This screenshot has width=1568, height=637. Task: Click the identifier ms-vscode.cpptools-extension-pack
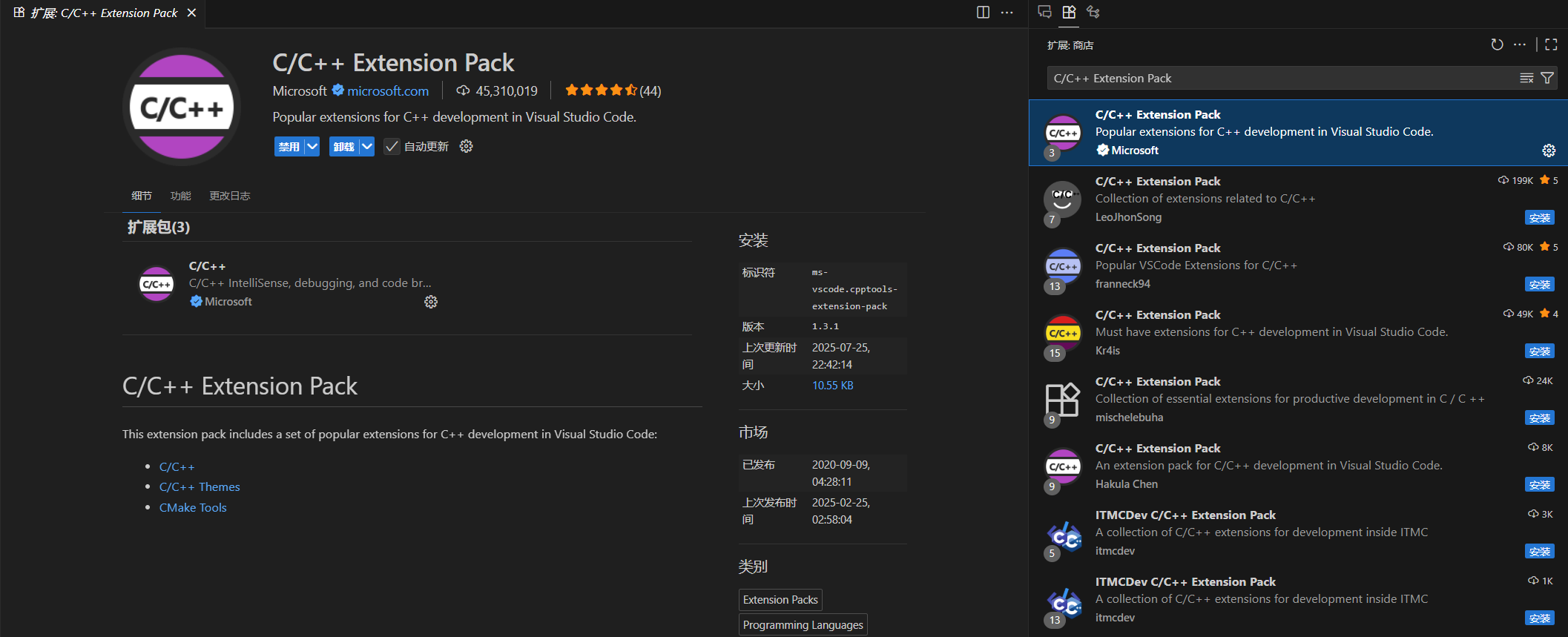point(854,289)
